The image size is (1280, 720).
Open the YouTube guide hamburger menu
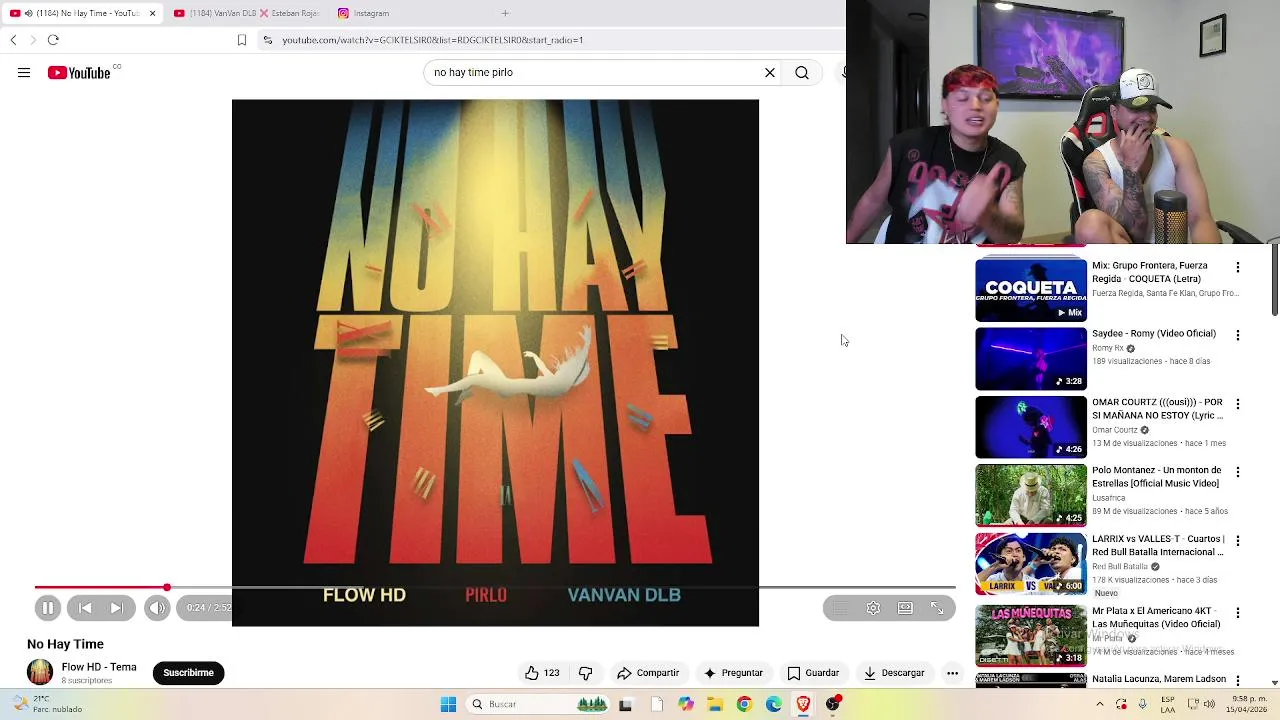click(x=24, y=73)
